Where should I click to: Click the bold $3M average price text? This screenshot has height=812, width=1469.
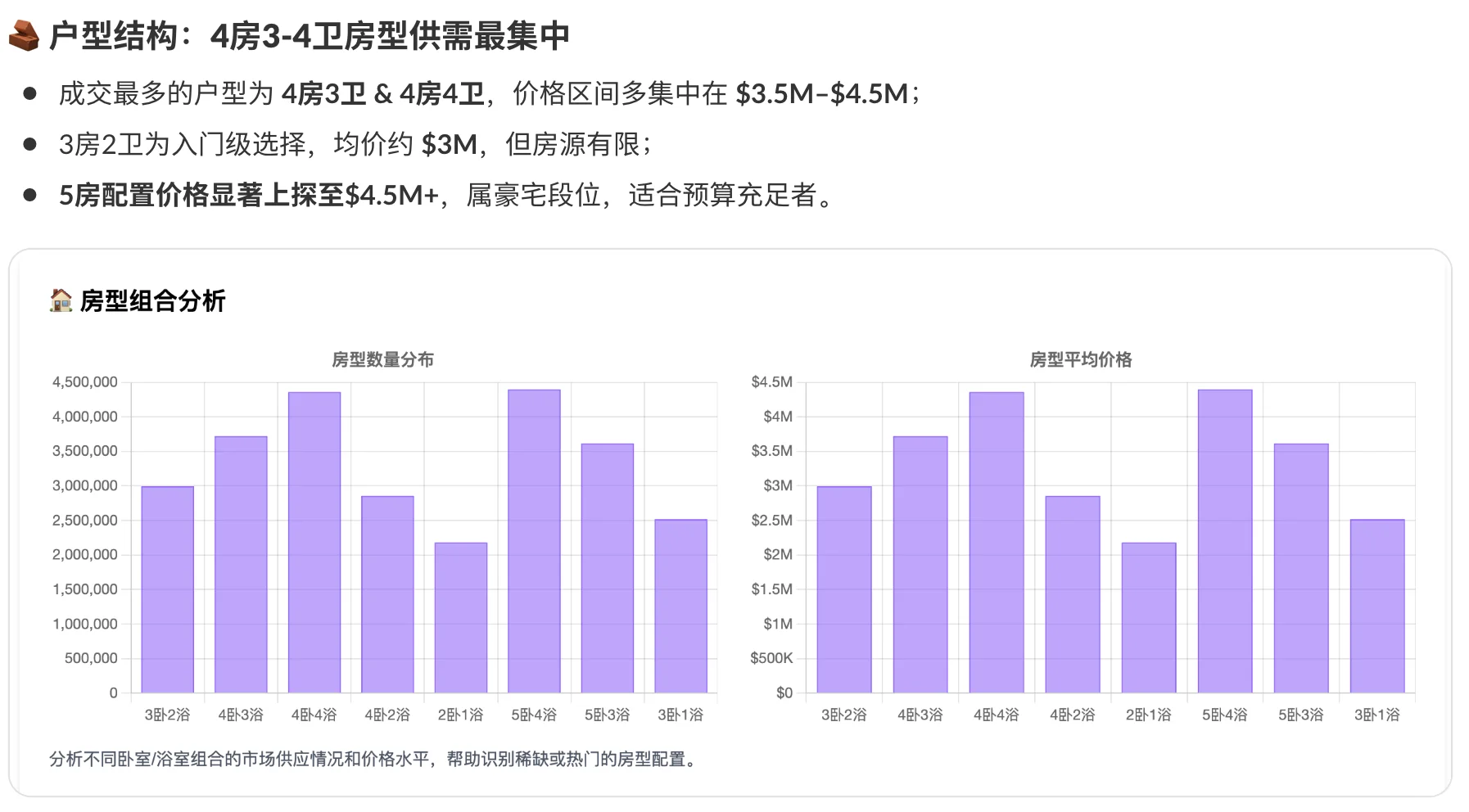pyautogui.click(x=449, y=145)
